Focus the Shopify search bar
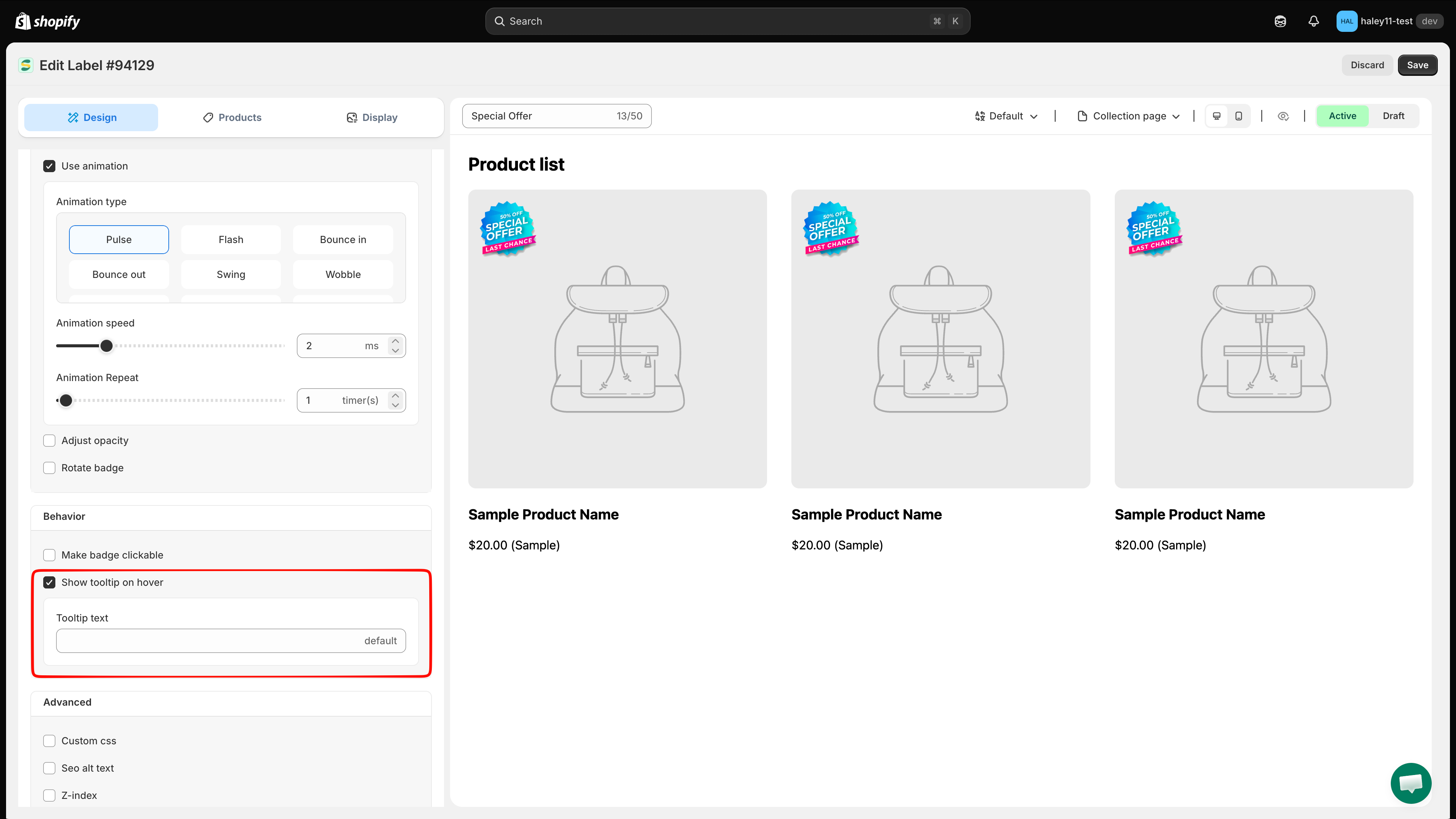 (x=728, y=21)
